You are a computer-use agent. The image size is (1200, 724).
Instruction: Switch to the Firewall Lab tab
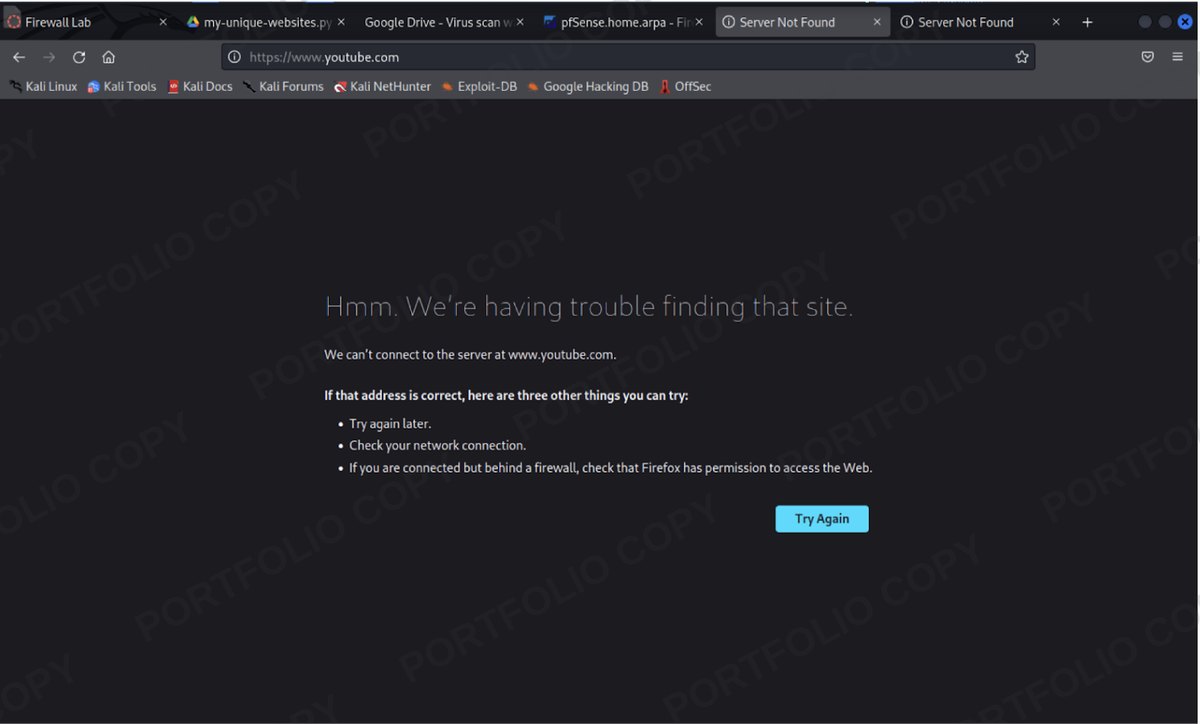click(x=87, y=22)
